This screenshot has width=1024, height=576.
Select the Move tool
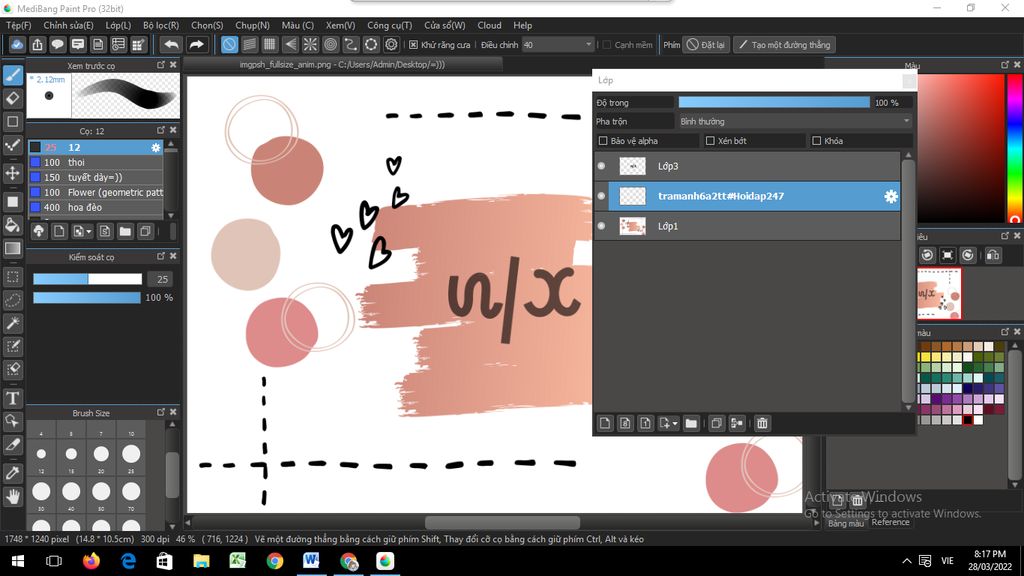(12, 173)
